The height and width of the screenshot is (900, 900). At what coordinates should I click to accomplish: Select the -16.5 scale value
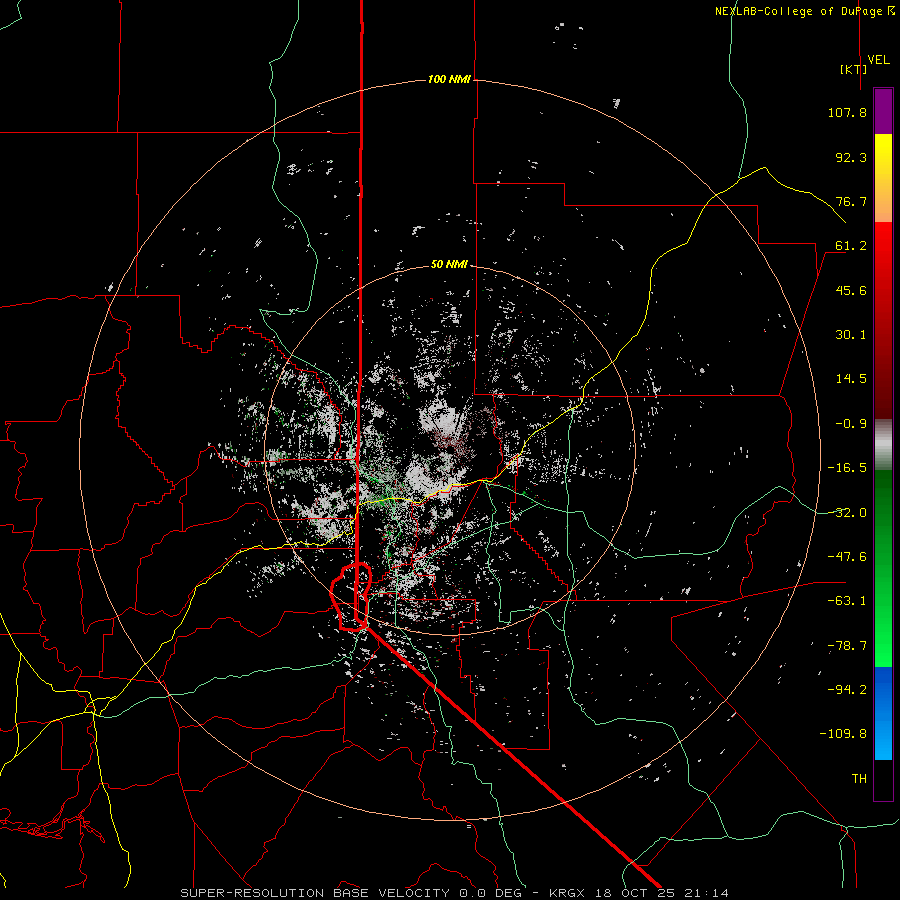tap(847, 468)
